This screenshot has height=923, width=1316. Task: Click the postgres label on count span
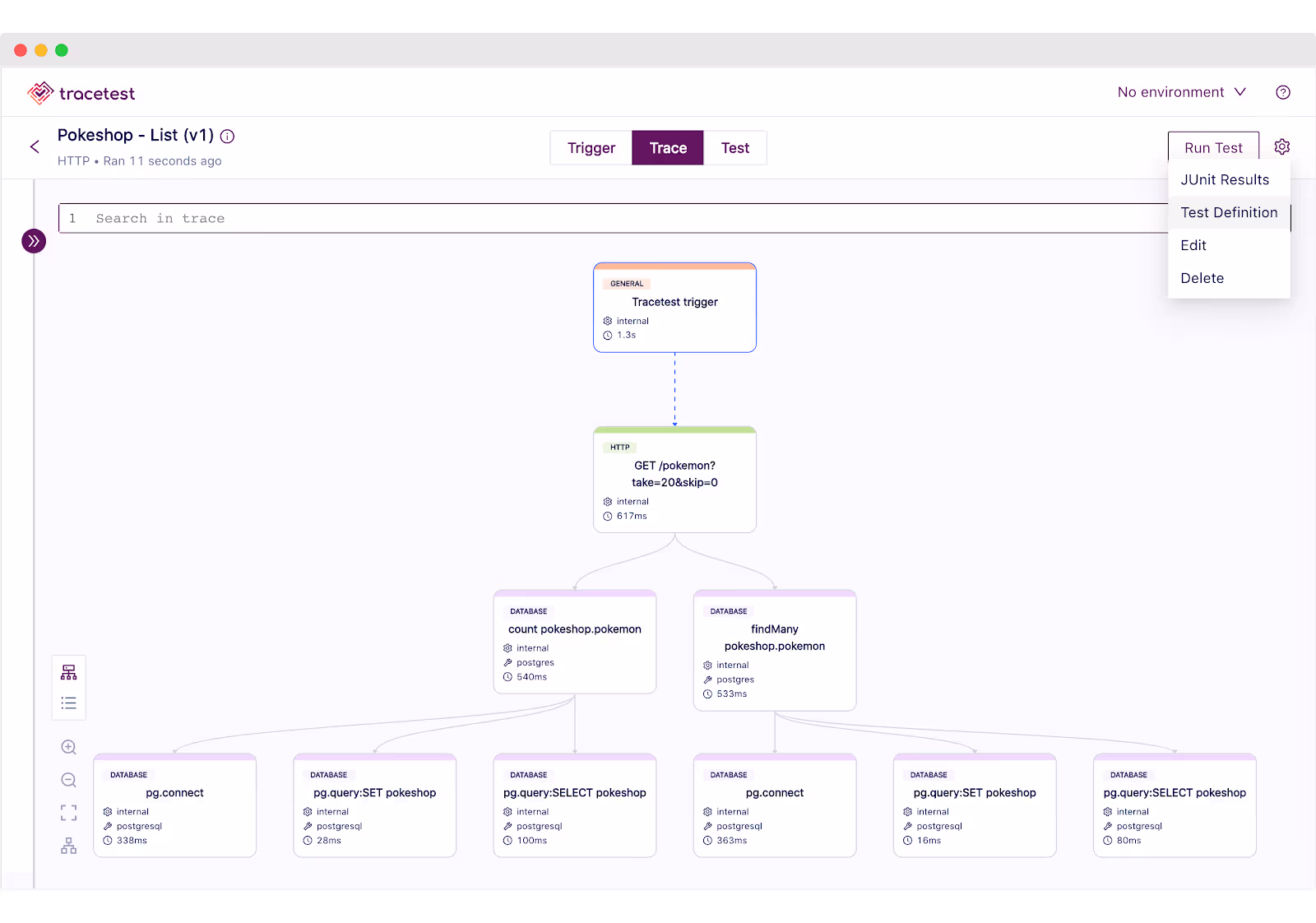[x=535, y=663]
